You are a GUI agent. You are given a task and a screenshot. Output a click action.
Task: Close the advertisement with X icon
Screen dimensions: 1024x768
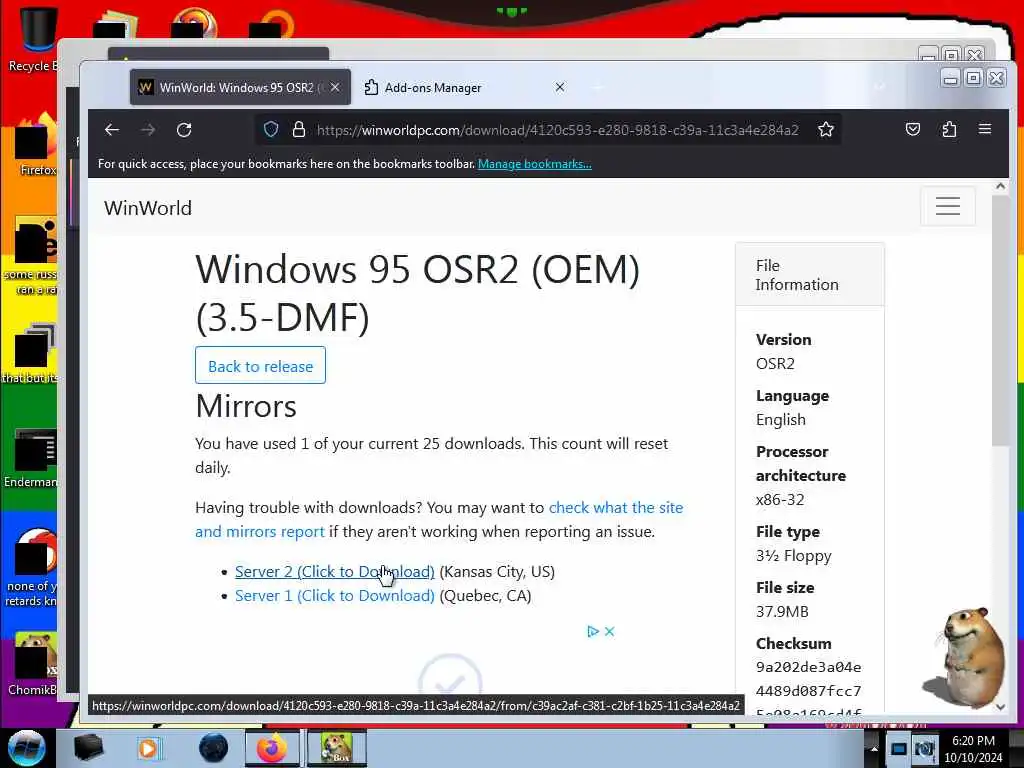click(x=609, y=632)
